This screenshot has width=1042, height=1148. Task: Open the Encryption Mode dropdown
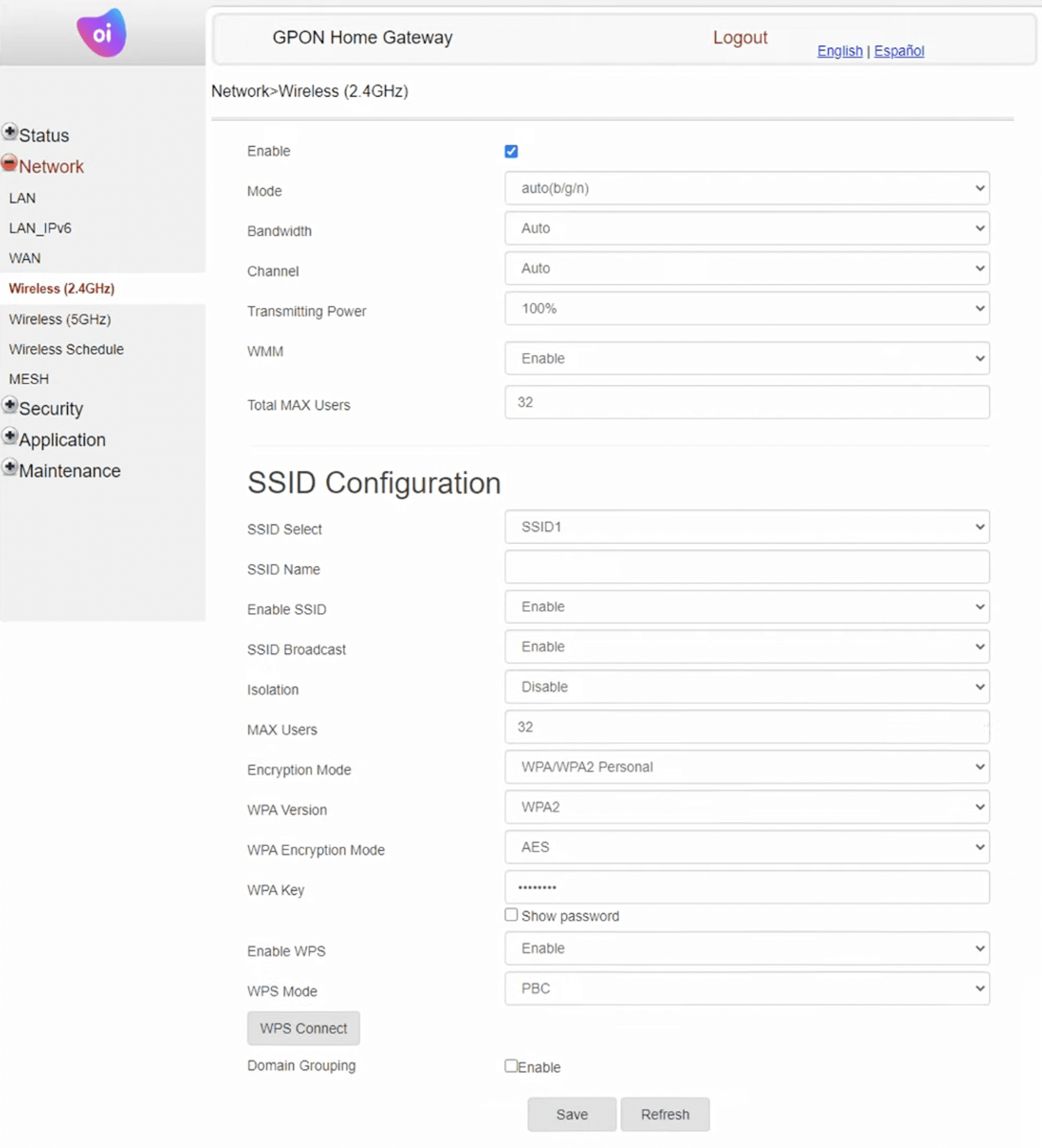(747, 767)
